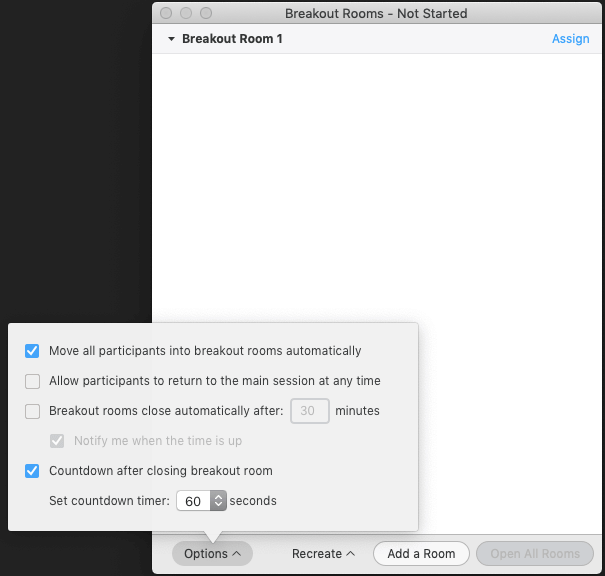Increase countdown timer with stepper up arrow
The image size is (605, 576).
(x=218, y=496)
